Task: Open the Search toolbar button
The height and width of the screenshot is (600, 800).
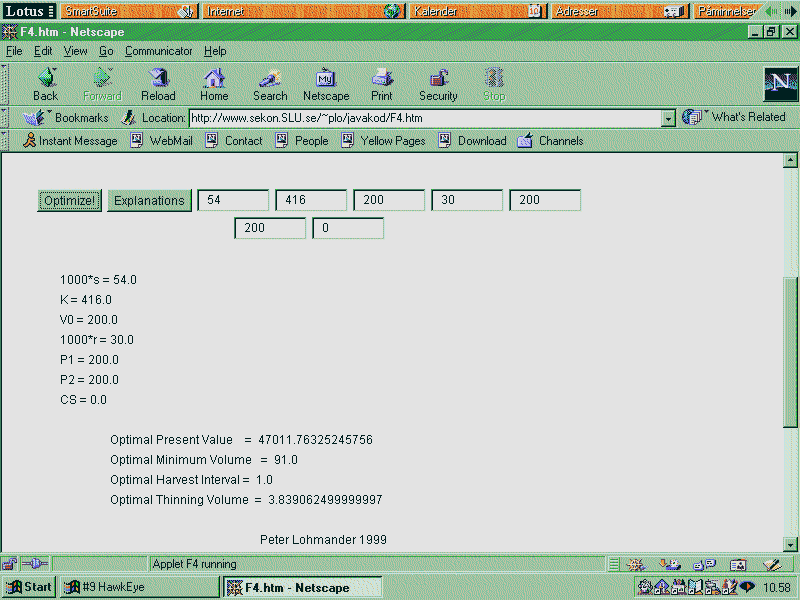Action: pyautogui.click(x=270, y=85)
